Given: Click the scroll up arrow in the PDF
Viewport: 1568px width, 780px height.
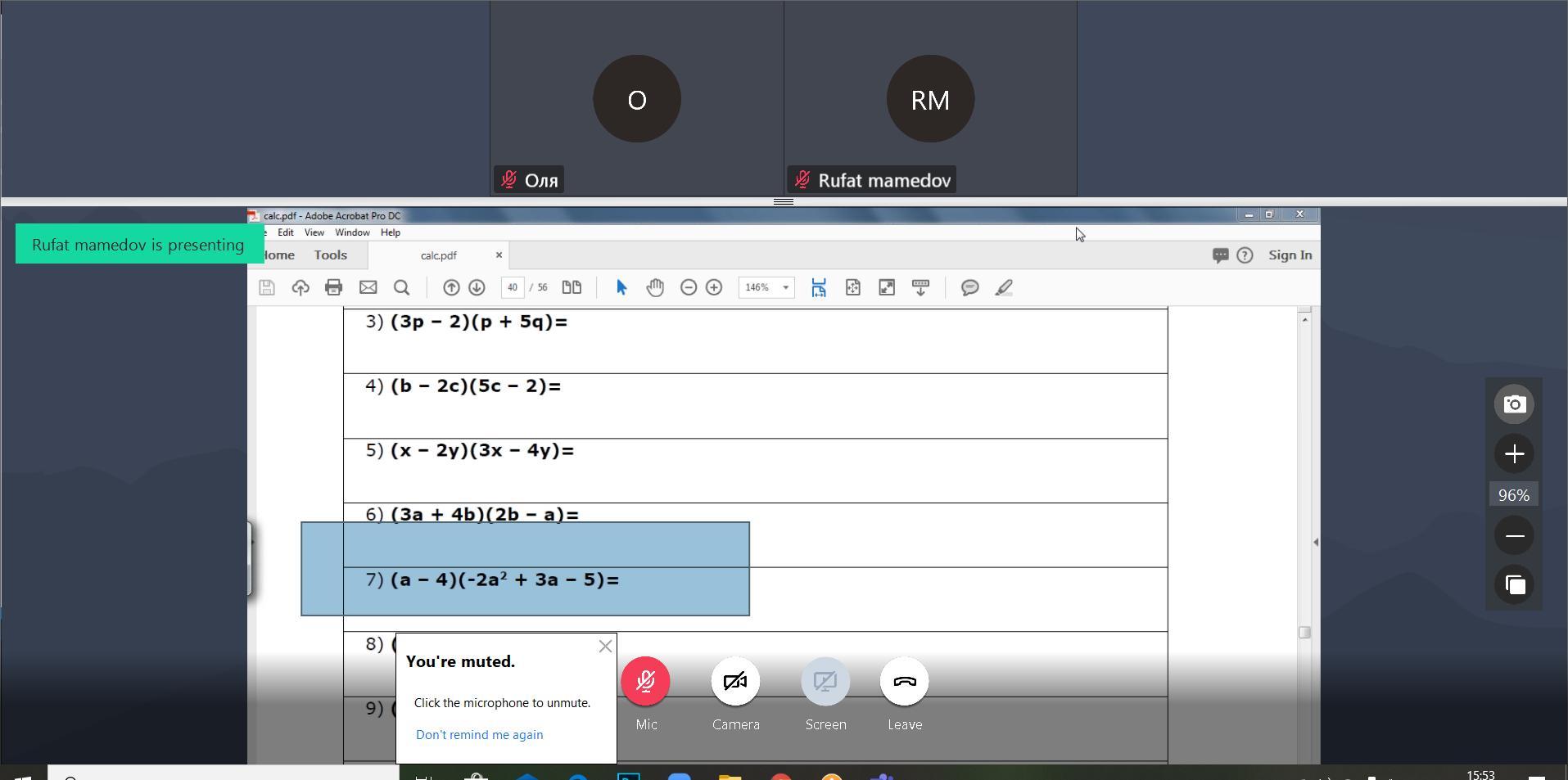Looking at the screenshot, I should coord(1305,319).
